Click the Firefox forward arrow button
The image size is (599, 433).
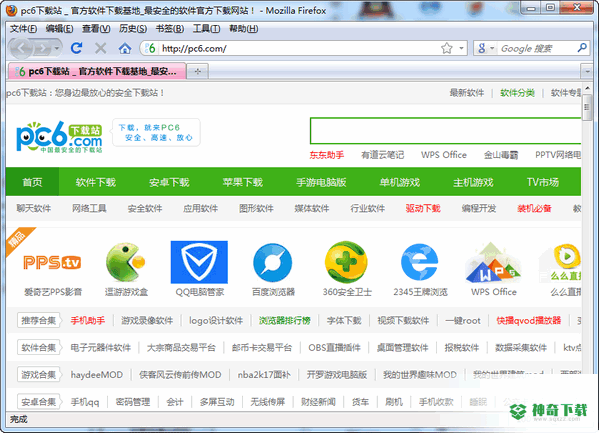[x=43, y=49]
